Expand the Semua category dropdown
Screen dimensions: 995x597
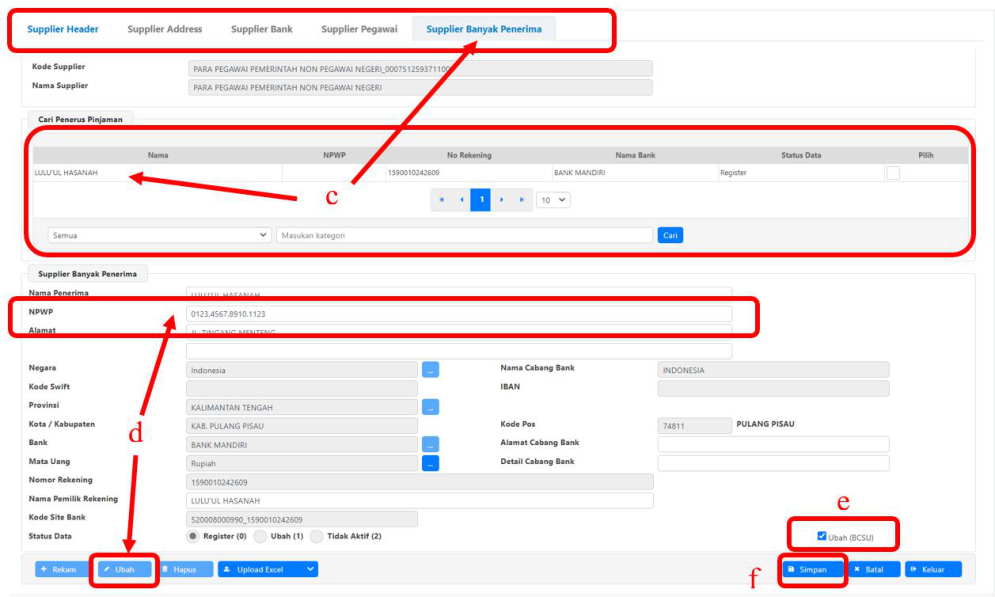coord(159,235)
